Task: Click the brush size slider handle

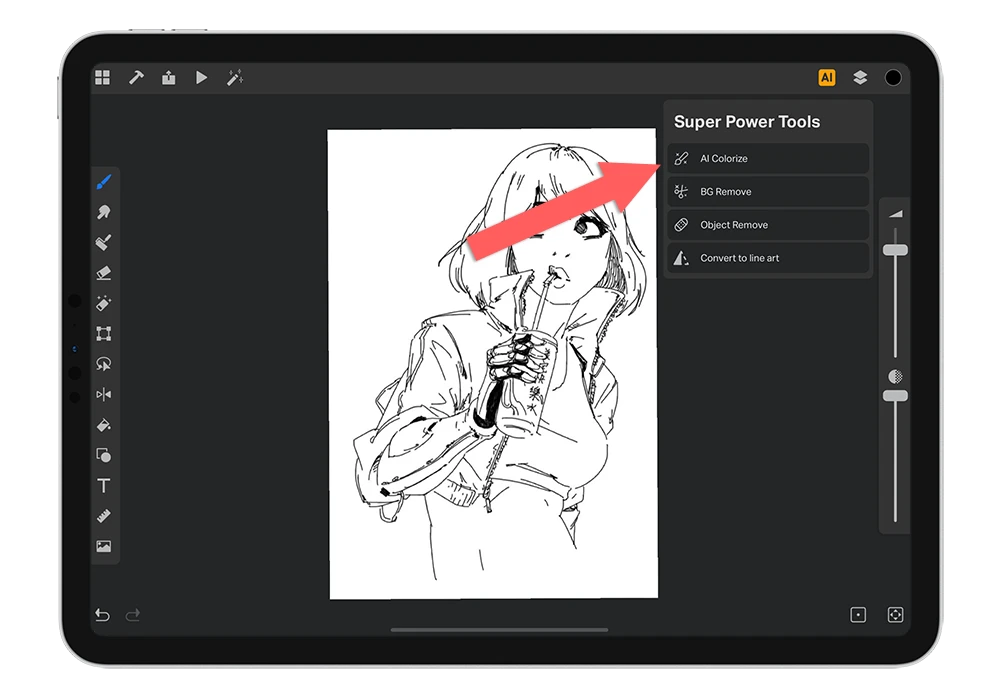Action: (x=895, y=250)
